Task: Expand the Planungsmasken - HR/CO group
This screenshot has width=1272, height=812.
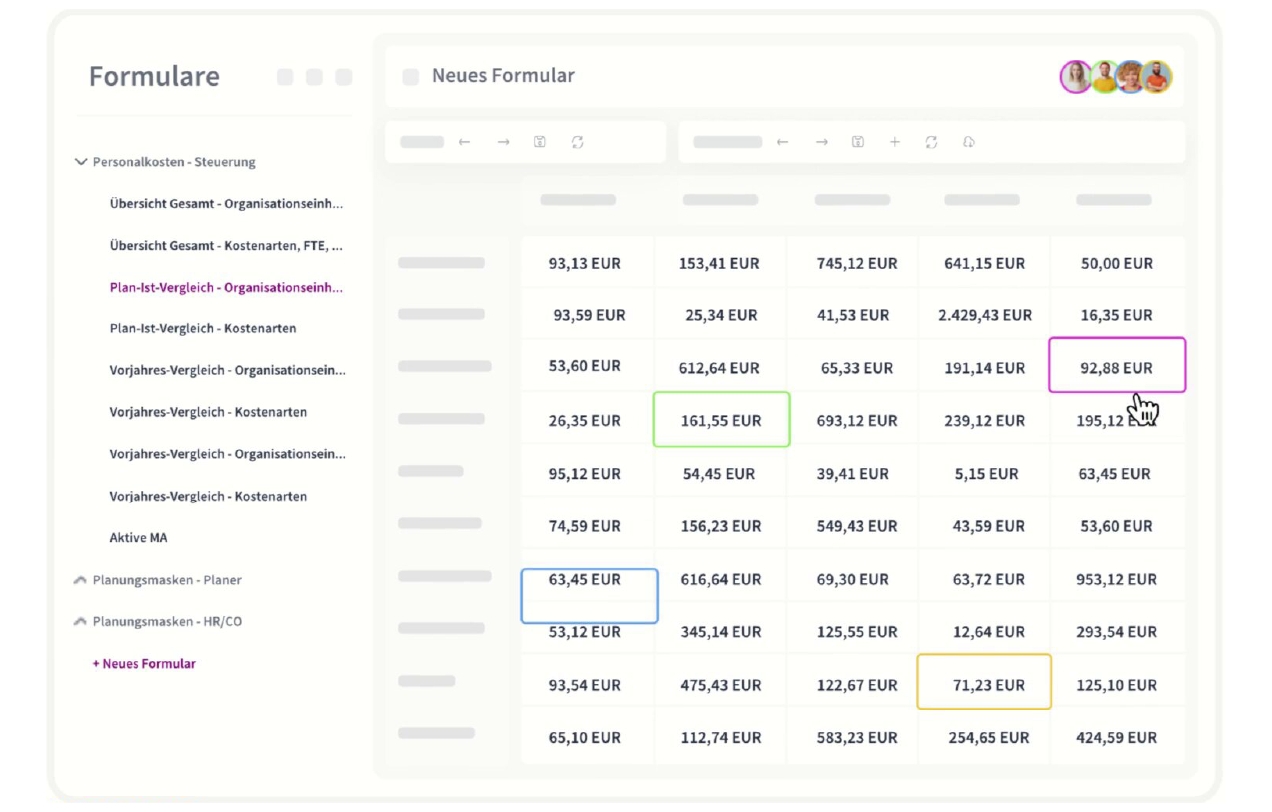Action: 81,622
